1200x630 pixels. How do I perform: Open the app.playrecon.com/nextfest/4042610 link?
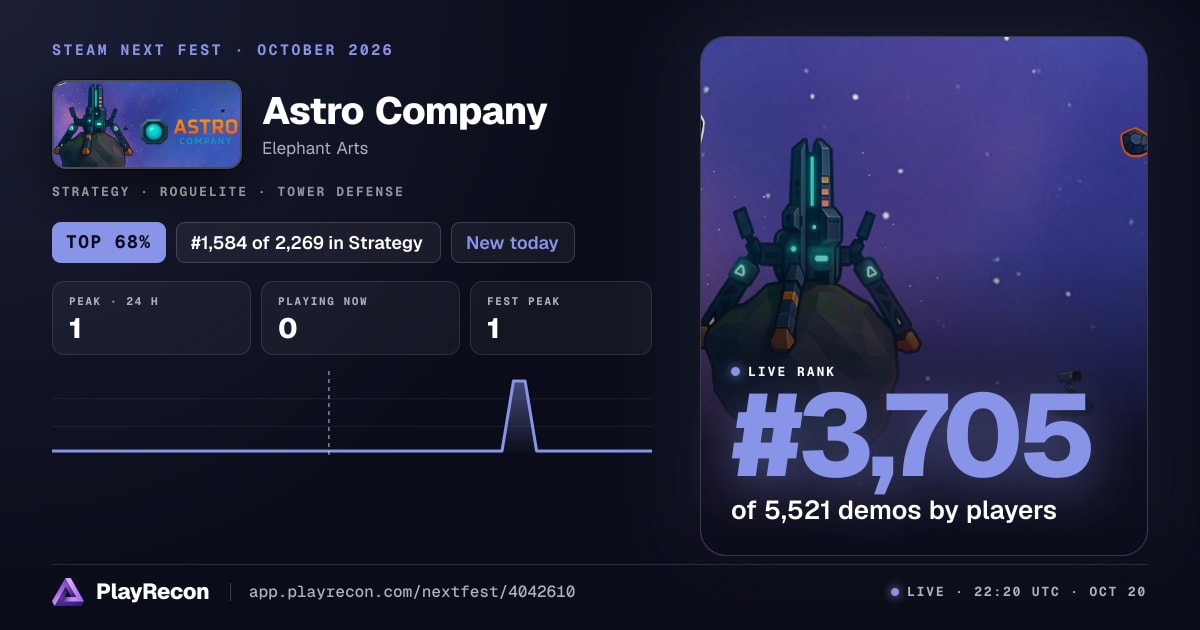coord(412,592)
